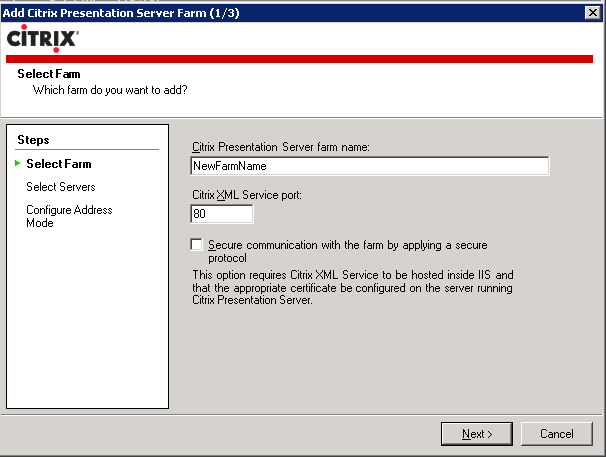The width and height of the screenshot is (606, 457).
Task: Click the Citrix XML Service port label
Action: pos(247,195)
